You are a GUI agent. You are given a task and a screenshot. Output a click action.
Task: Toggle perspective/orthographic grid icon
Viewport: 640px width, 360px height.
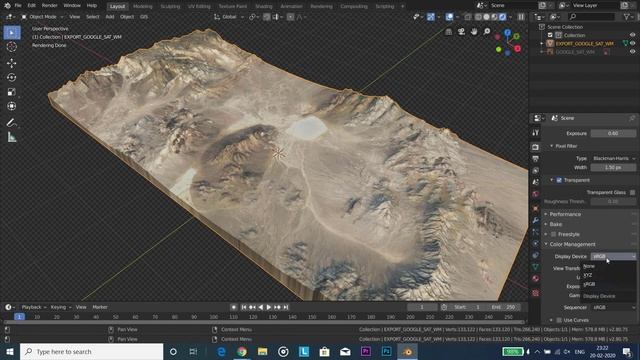coord(449,32)
